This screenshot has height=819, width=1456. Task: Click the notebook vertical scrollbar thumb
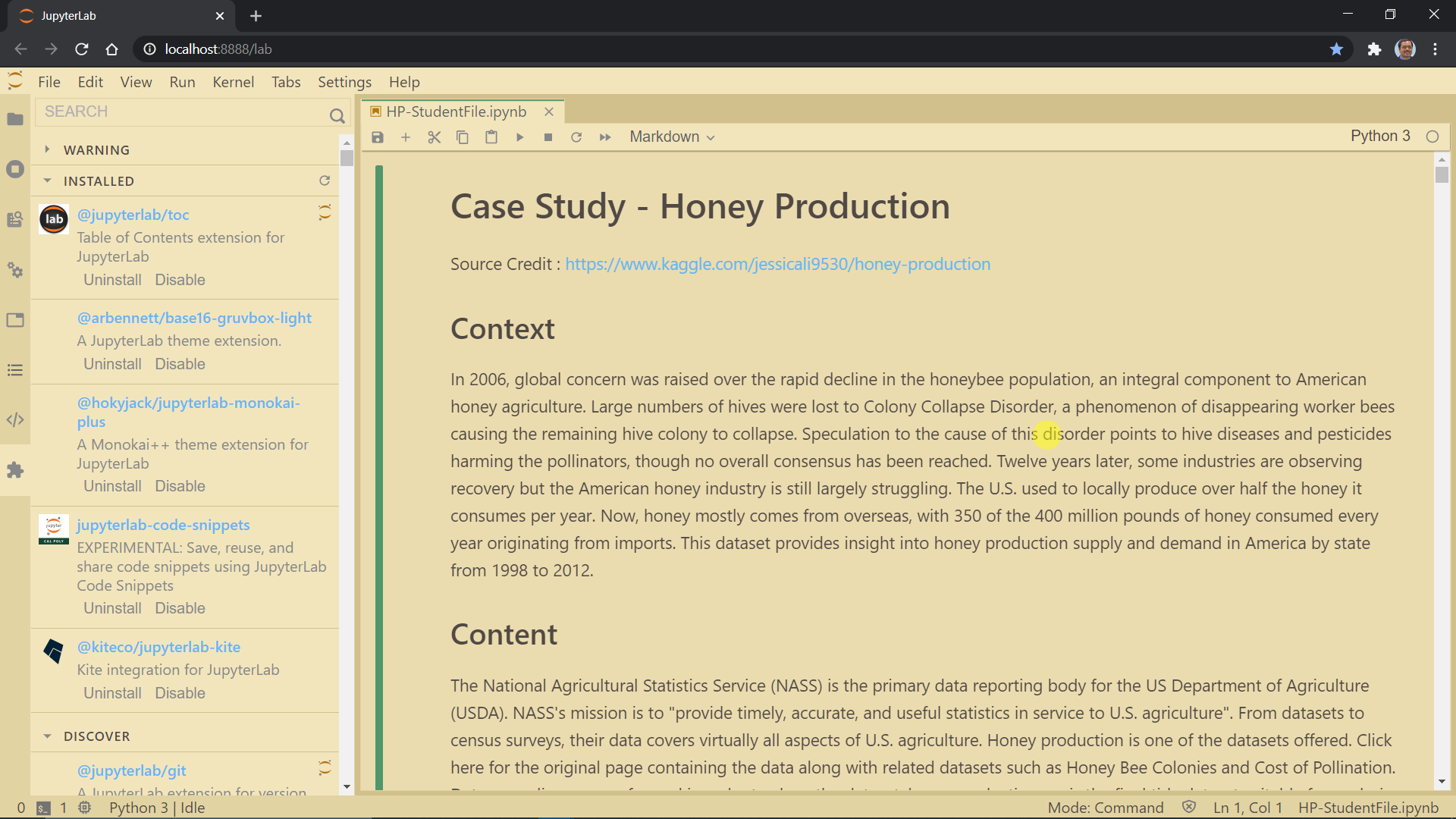(x=1442, y=174)
